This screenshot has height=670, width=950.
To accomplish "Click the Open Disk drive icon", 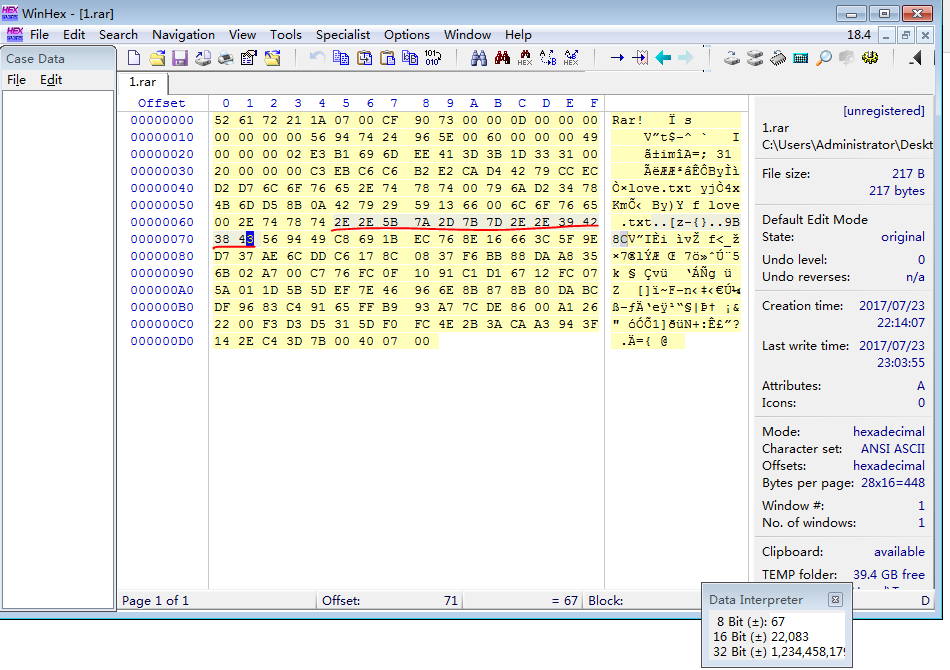I will pyautogui.click(x=732, y=58).
